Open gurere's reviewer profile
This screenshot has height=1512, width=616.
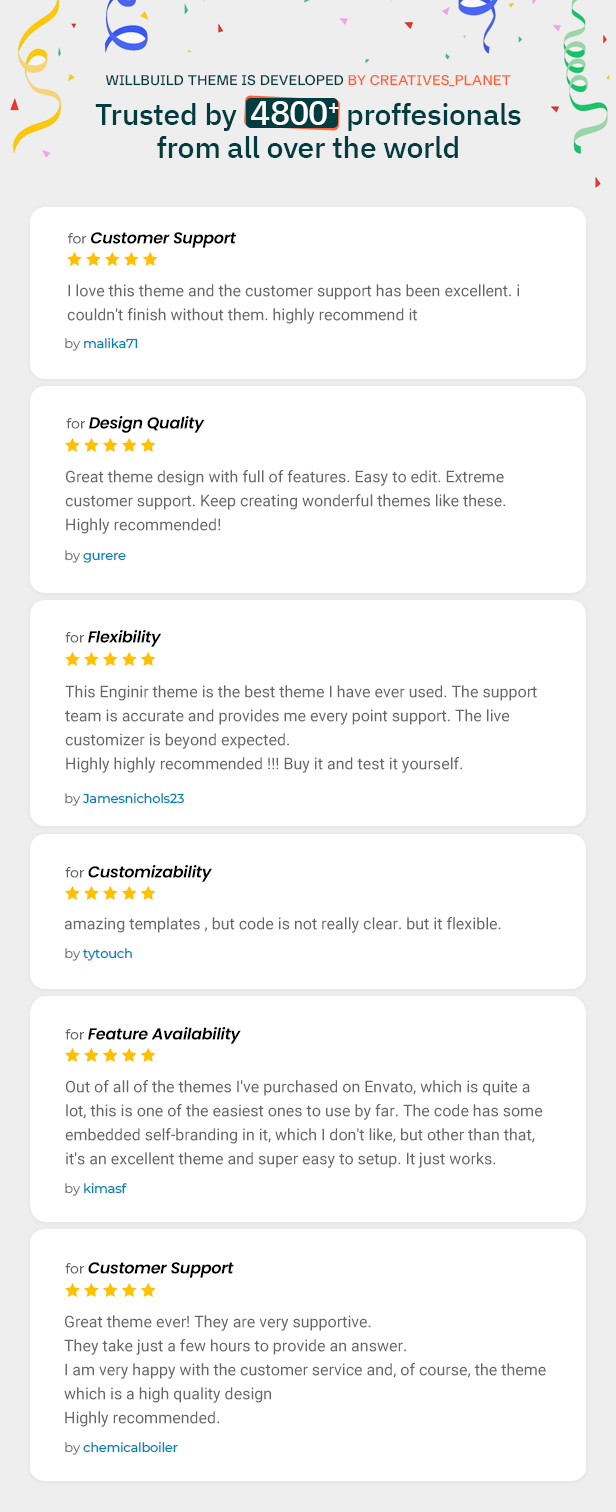104,555
